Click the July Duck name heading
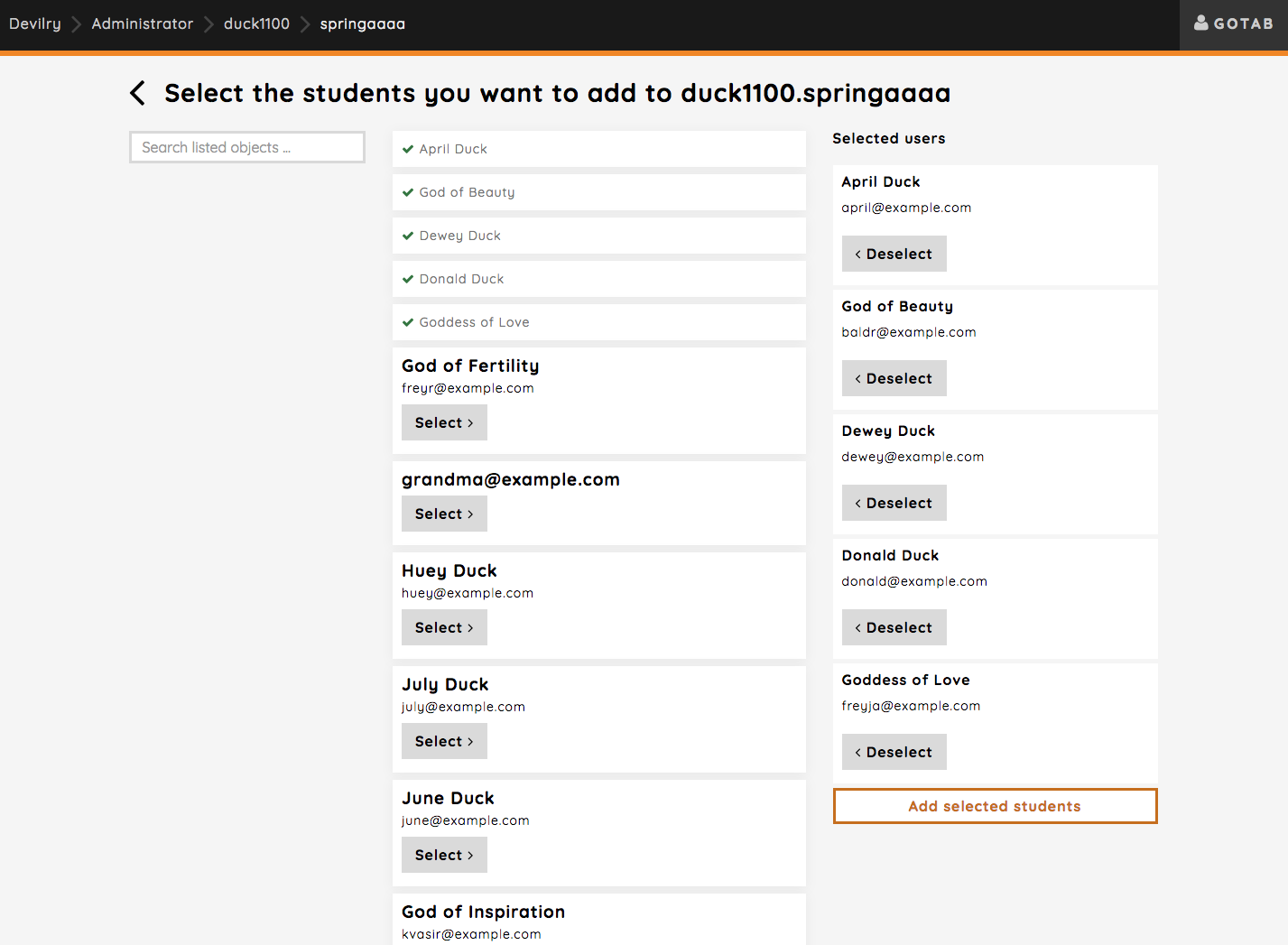Screen dimensions: 1288x945 tap(445, 684)
